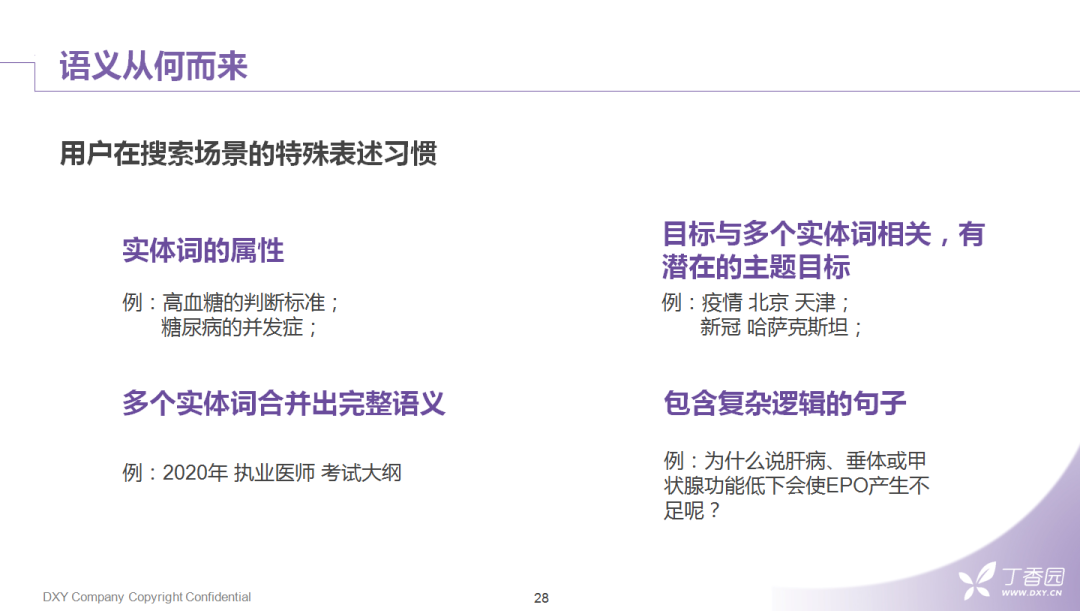Click the horizontal line beneath the title
This screenshot has height=611, width=1080.
point(557,91)
